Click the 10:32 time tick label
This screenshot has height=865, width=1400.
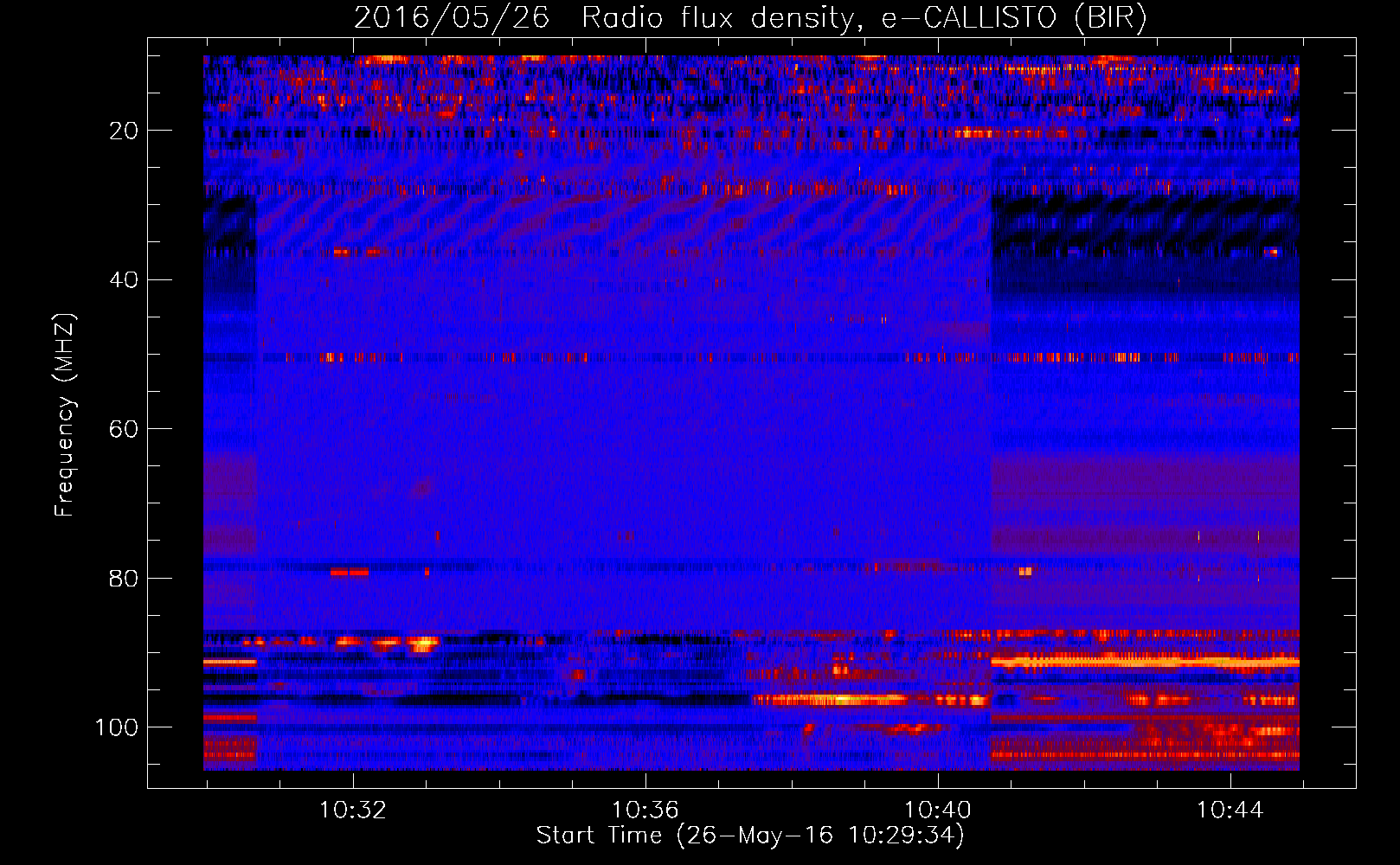click(x=353, y=811)
